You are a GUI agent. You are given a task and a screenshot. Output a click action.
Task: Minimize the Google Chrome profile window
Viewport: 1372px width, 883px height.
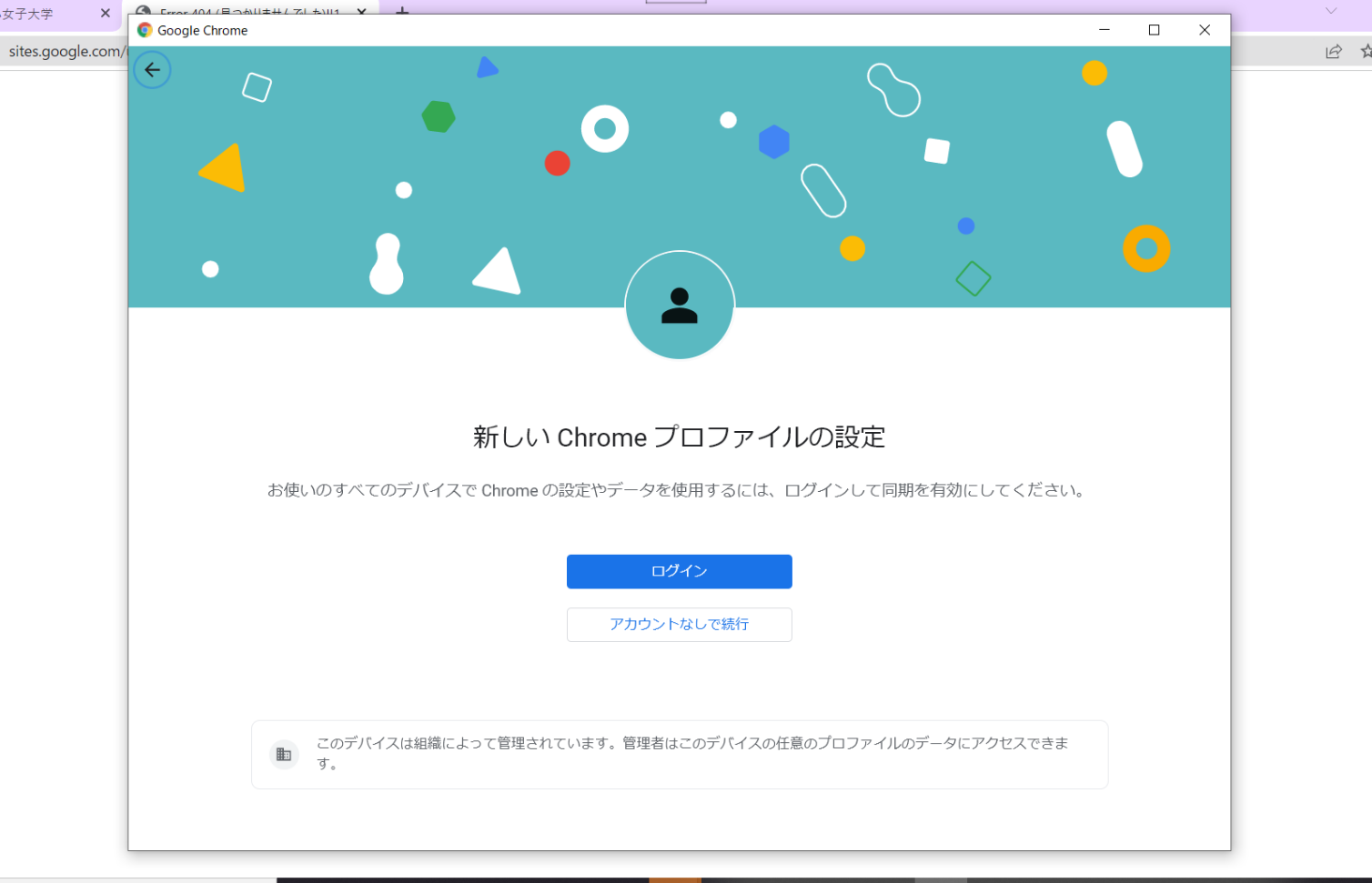click(1104, 30)
